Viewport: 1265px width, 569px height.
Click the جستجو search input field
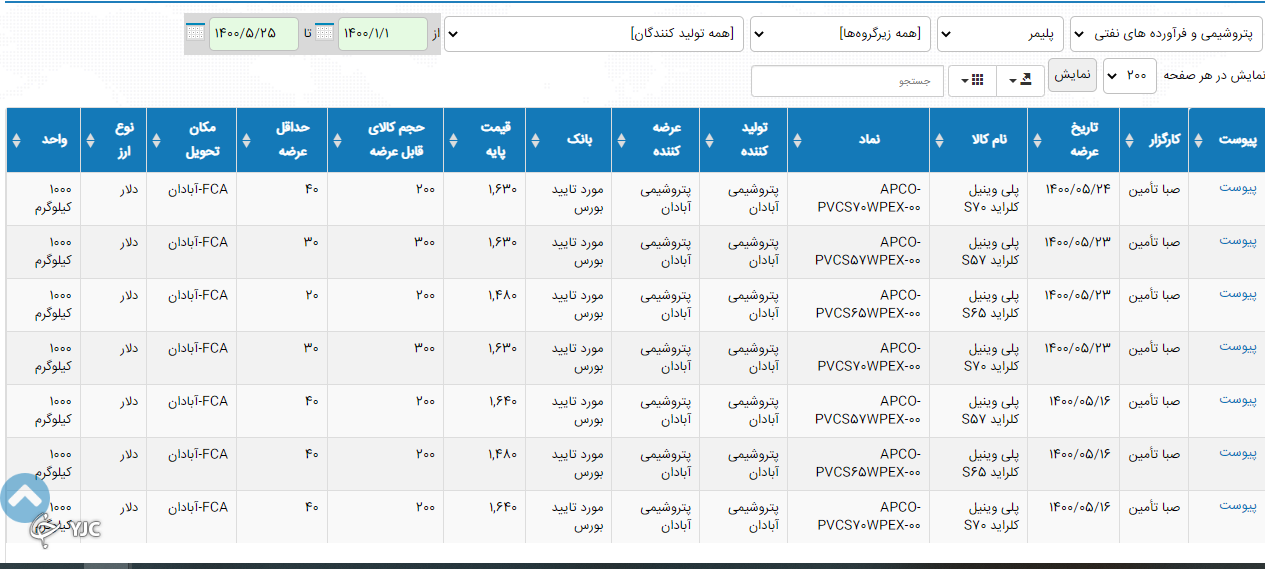pyautogui.click(x=846, y=81)
